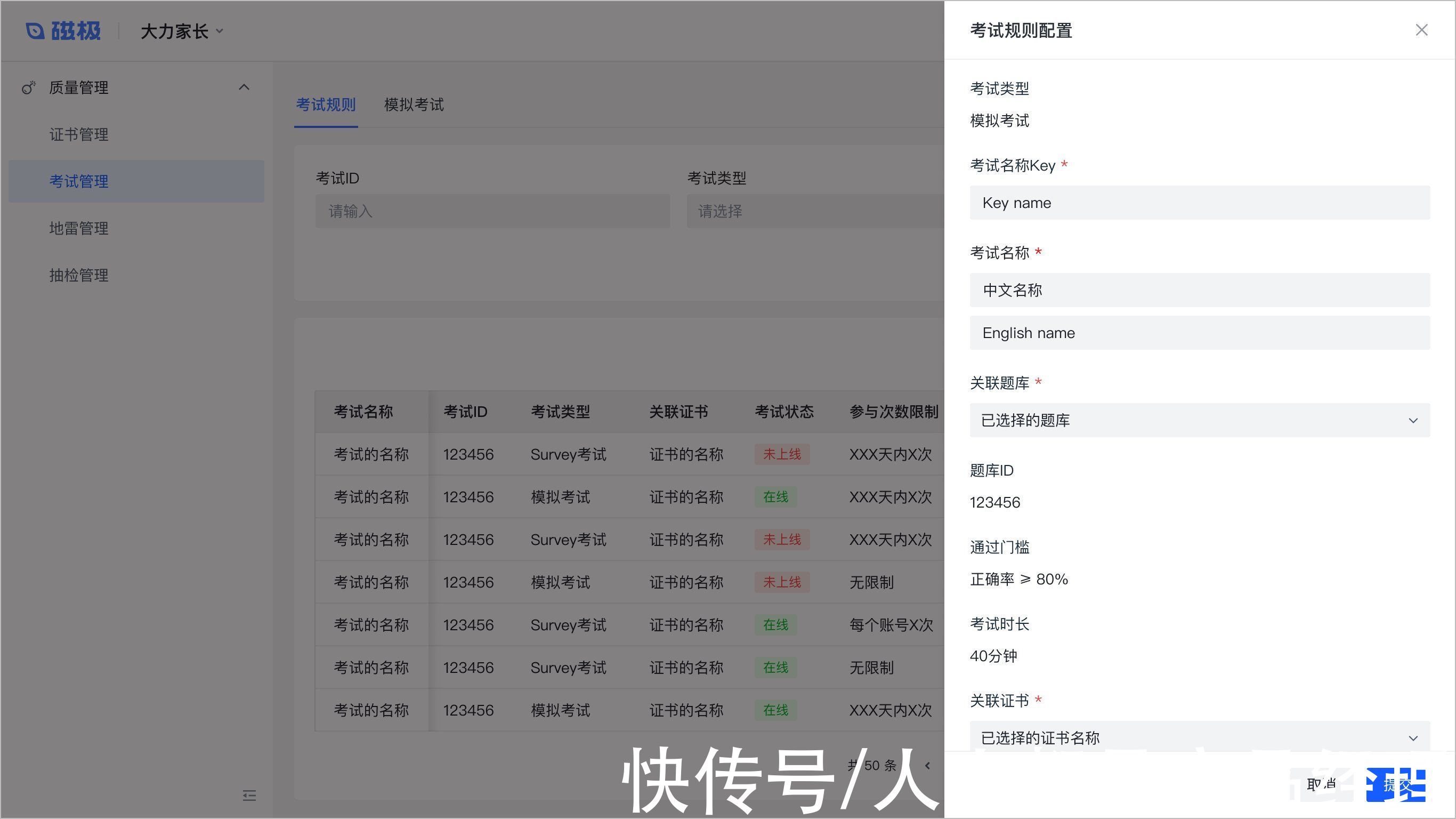Click 40分钟 exam duration text
1456x819 pixels.
993,656
